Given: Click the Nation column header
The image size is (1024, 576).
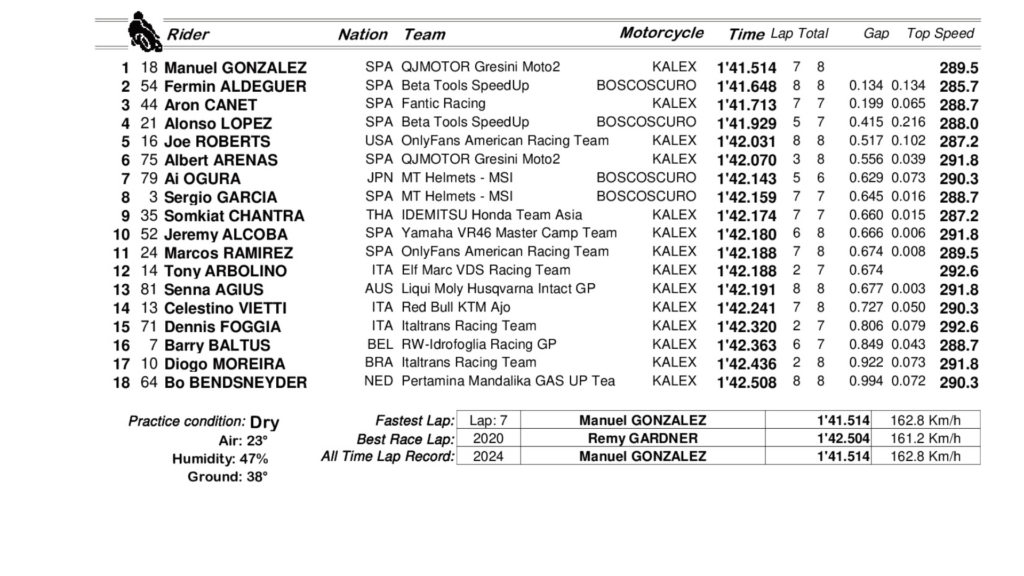Looking at the screenshot, I should 362,34.
